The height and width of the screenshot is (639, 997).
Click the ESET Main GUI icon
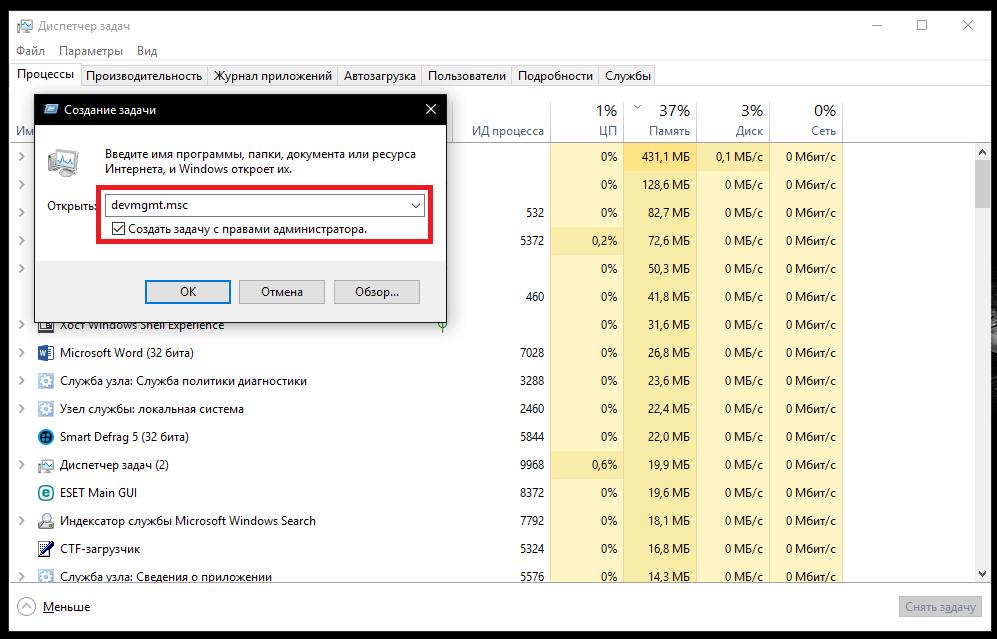click(46, 493)
